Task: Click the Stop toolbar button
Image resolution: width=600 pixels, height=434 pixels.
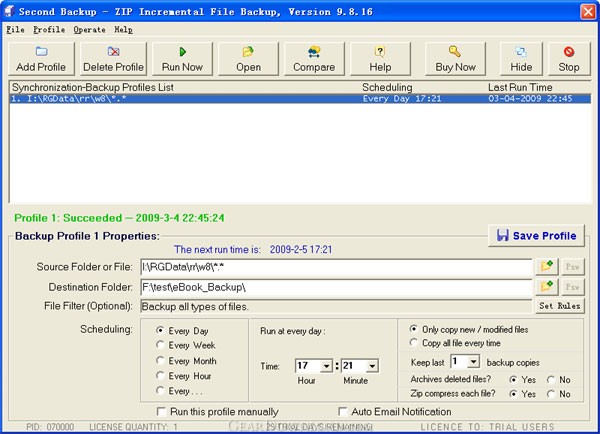Action: (x=569, y=59)
